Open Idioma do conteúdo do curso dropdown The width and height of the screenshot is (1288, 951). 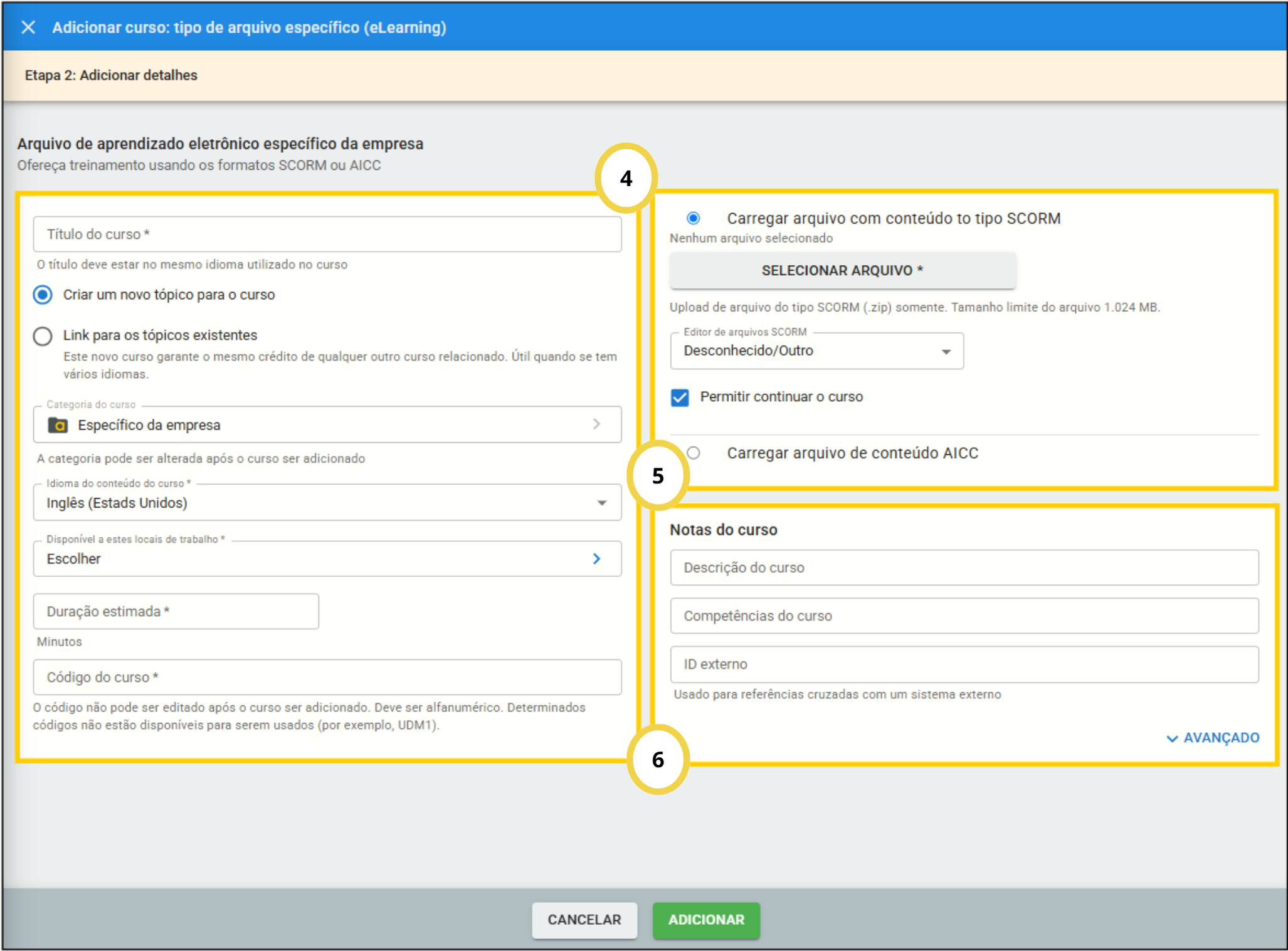pos(326,503)
